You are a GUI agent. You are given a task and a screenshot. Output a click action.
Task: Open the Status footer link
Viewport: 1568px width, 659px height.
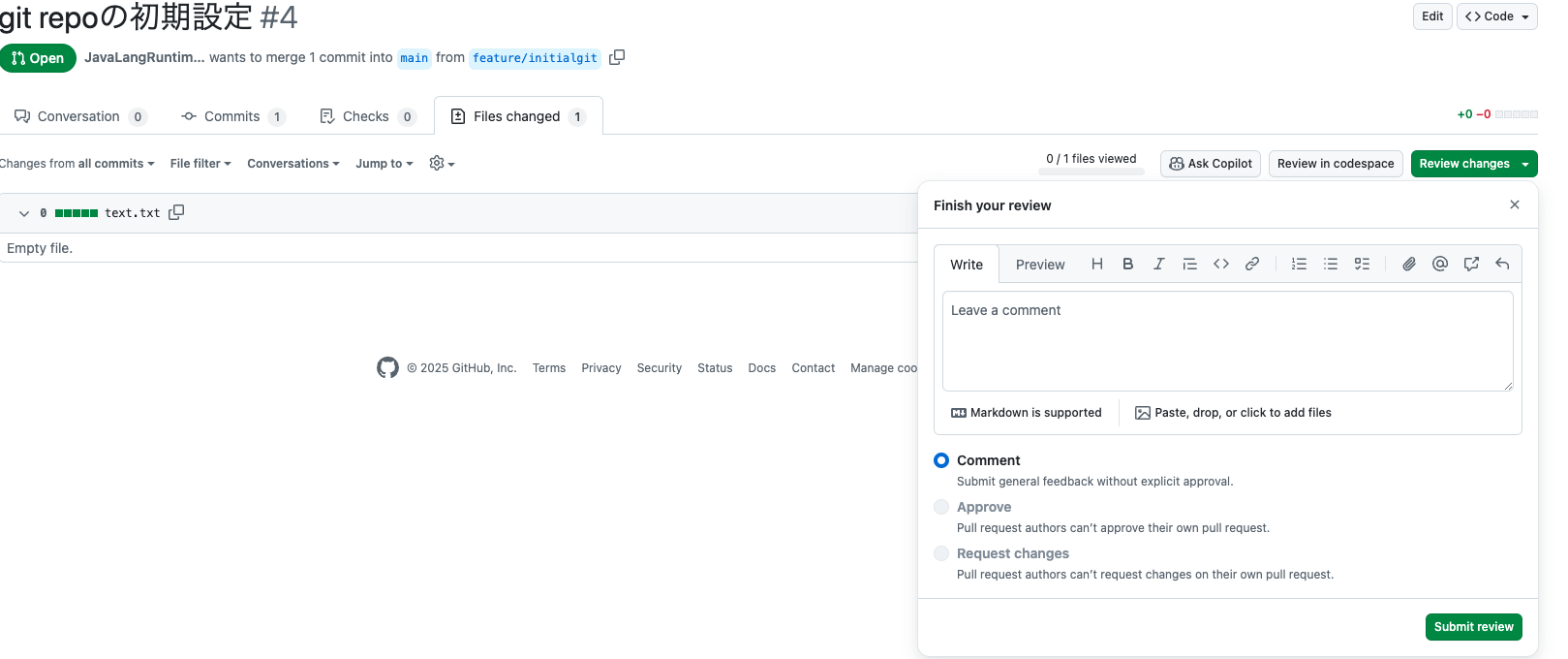click(x=715, y=368)
